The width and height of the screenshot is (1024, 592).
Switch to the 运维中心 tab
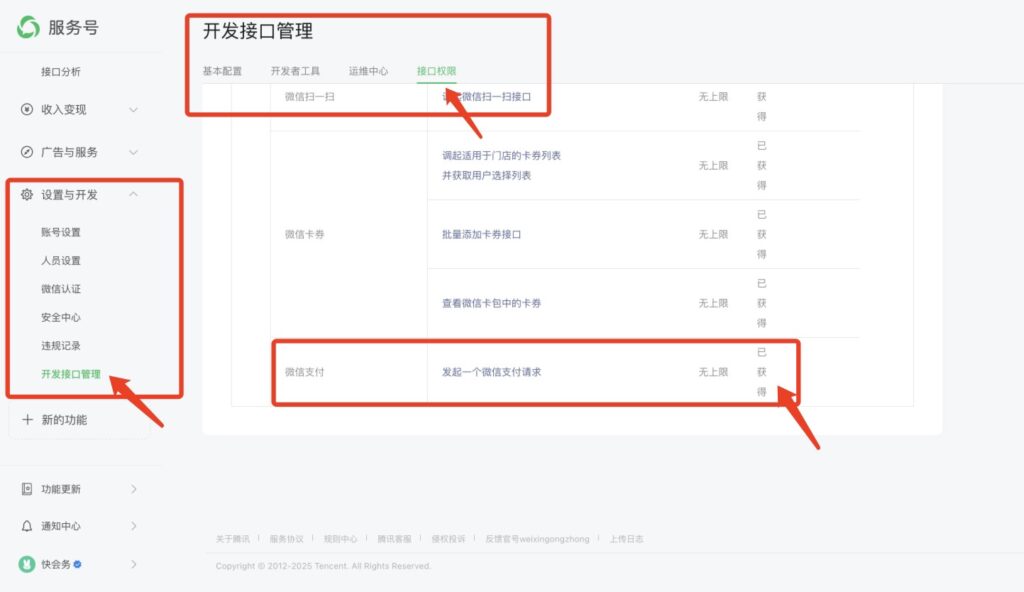[368, 71]
